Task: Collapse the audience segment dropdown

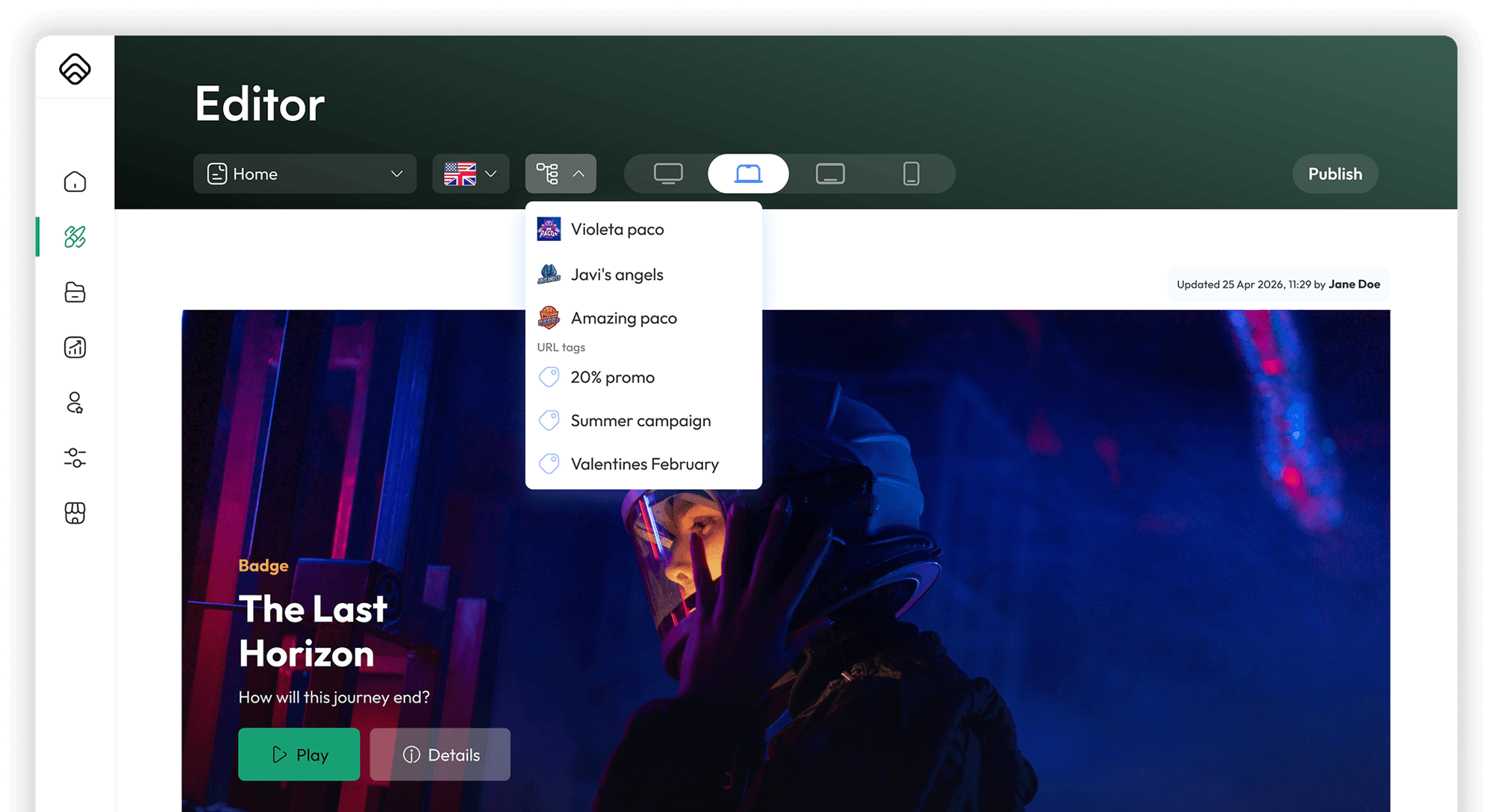Action: coord(561,174)
